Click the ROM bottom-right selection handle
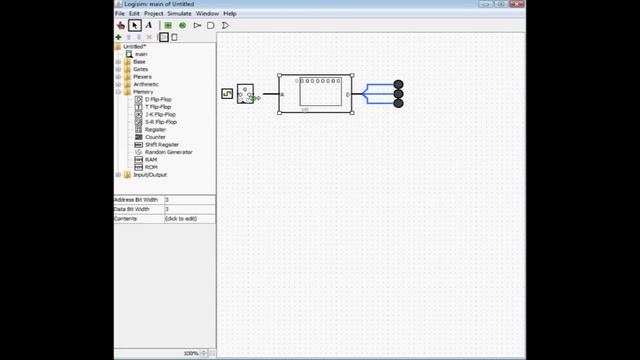Image resolution: width=640 pixels, height=360 pixels. click(x=352, y=113)
